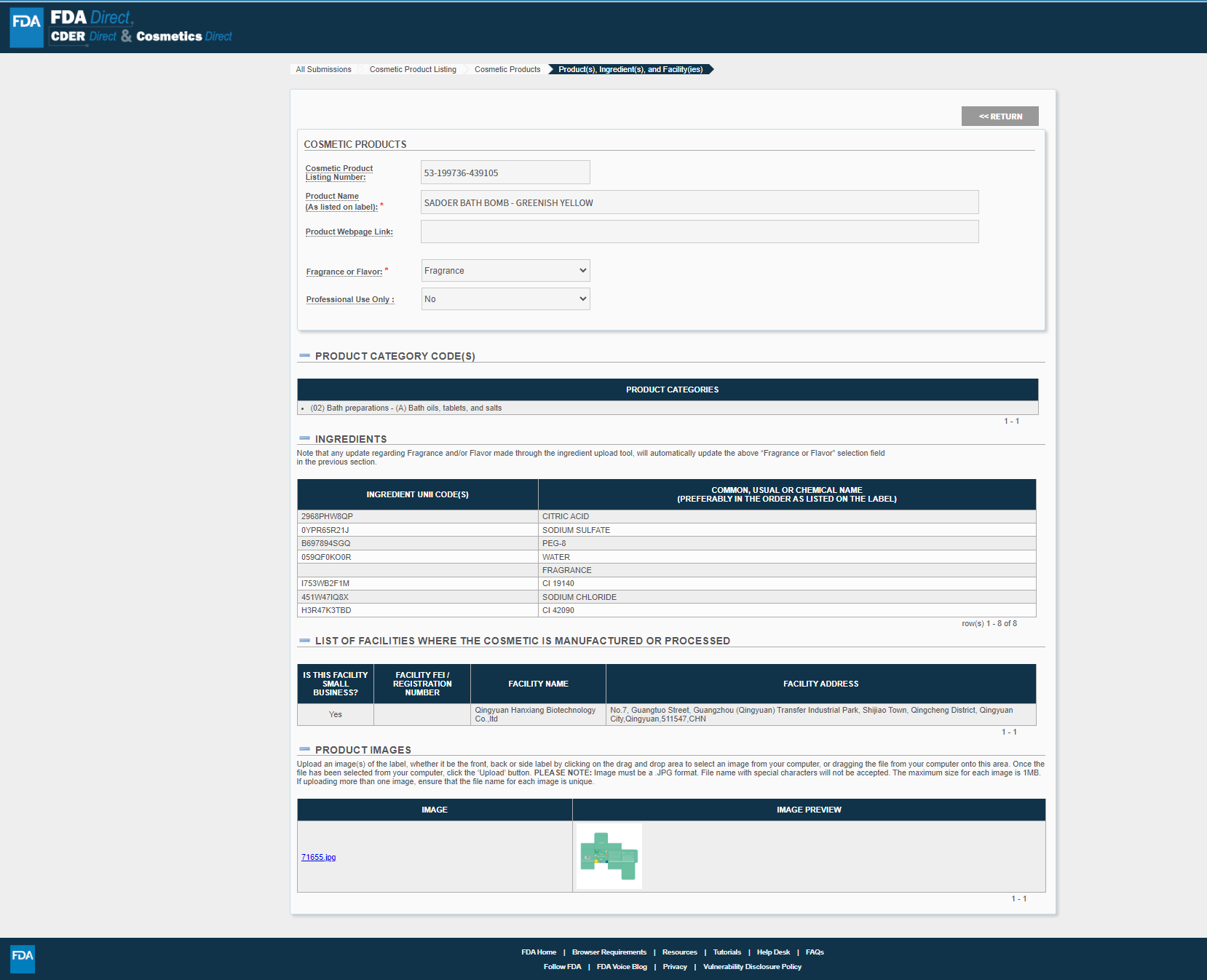This screenshot has height=980, width=1207.
Task: Open the Fragrance or Flavor dropdown
Action: pyautogui.click(x=505, y=271)
